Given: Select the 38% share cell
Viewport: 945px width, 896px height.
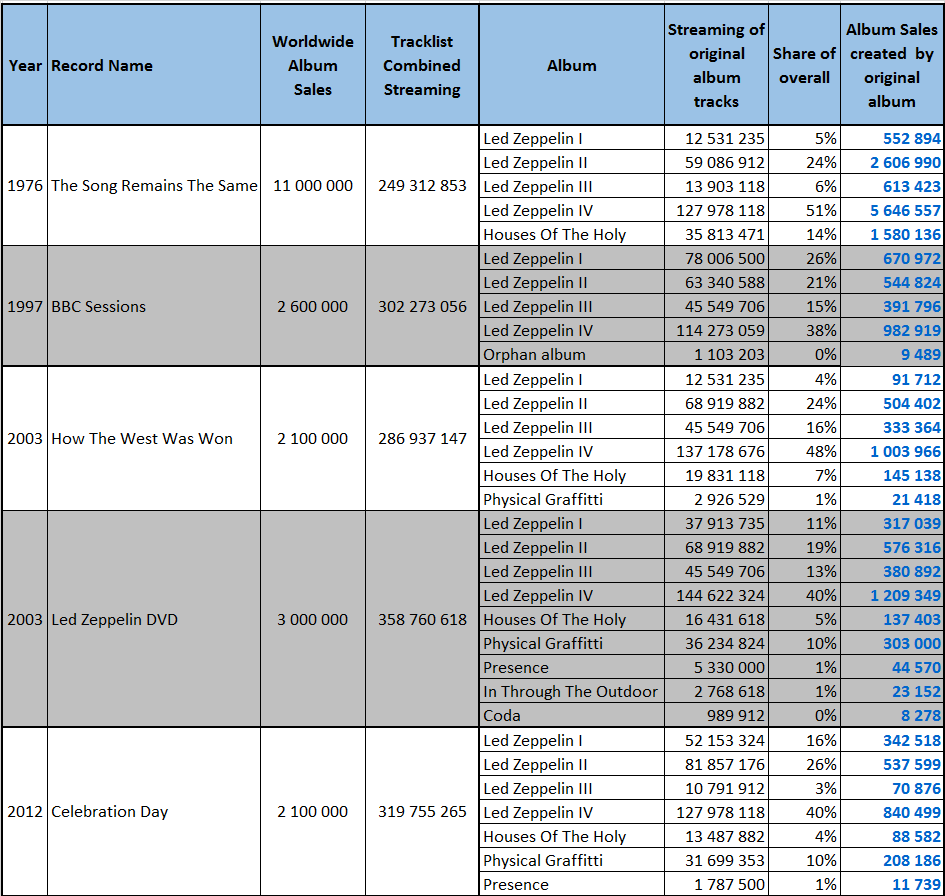Looking at the screenshot, I should 804,330.
